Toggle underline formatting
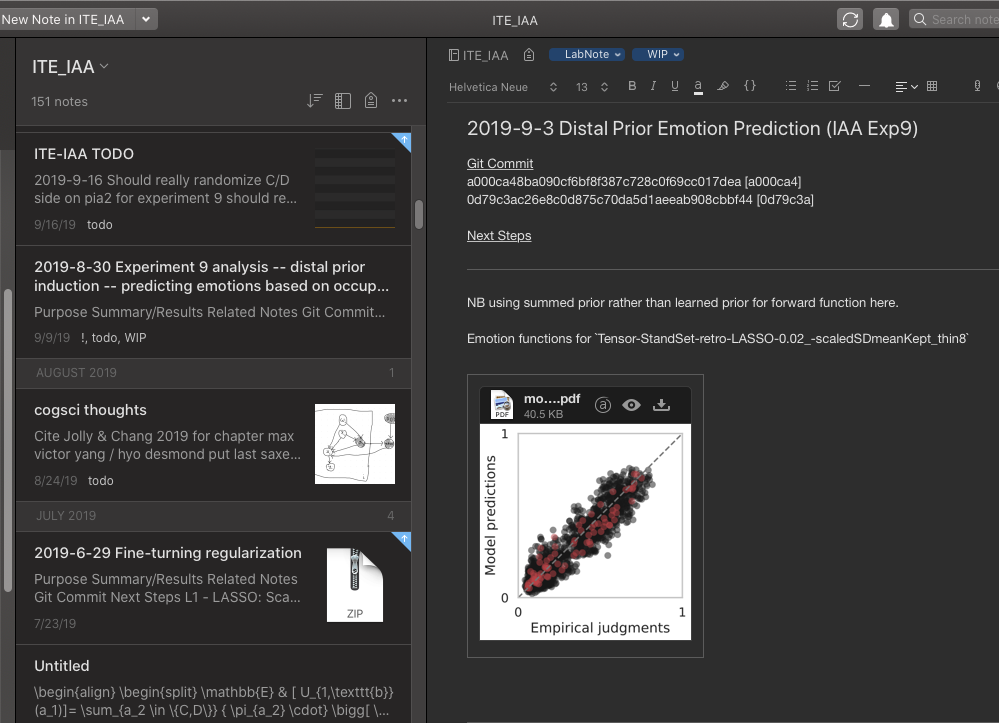999x723 pixels. tap(674, 86)
